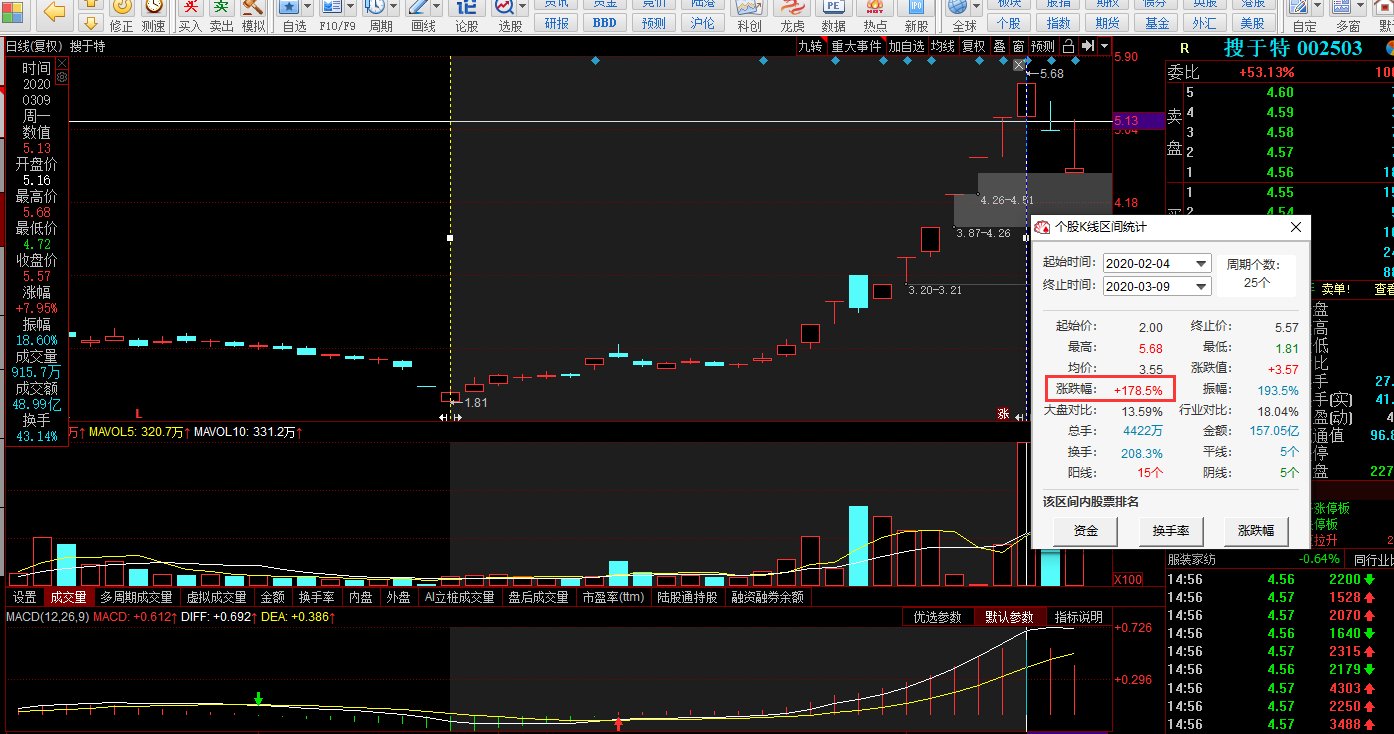Switch to the 市盈率(ttm) tab
The height and width of the screenshot is (734, 1394).
coord(612,597)
